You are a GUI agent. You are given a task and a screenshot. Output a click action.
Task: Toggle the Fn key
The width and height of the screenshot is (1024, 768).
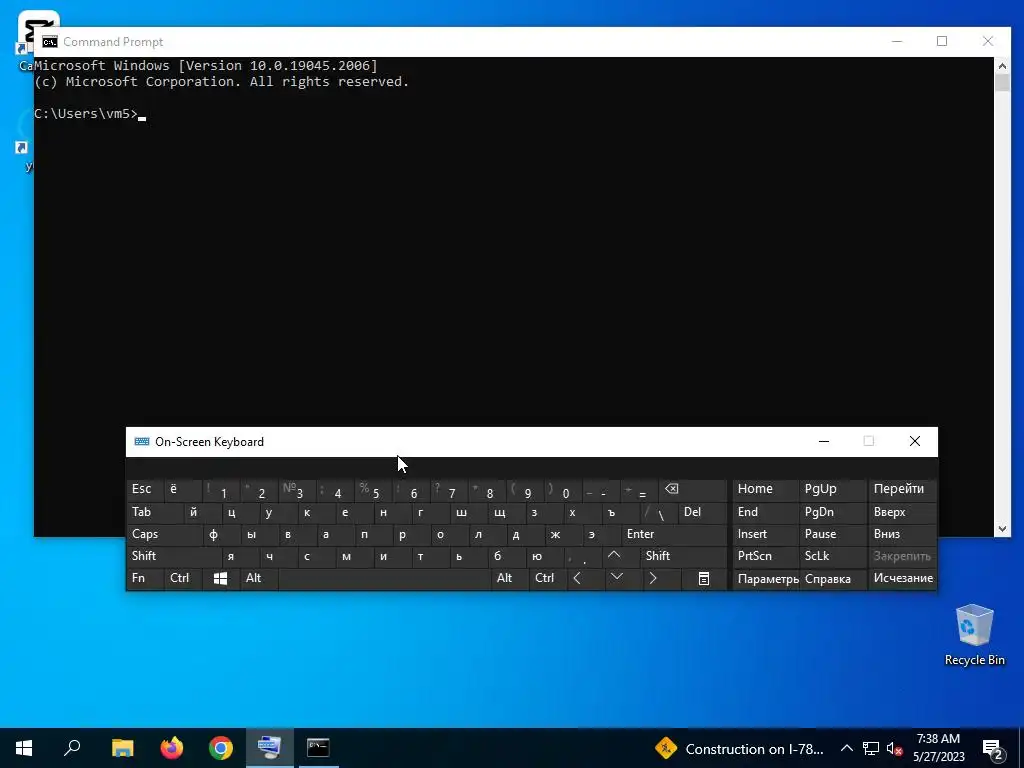145,579
